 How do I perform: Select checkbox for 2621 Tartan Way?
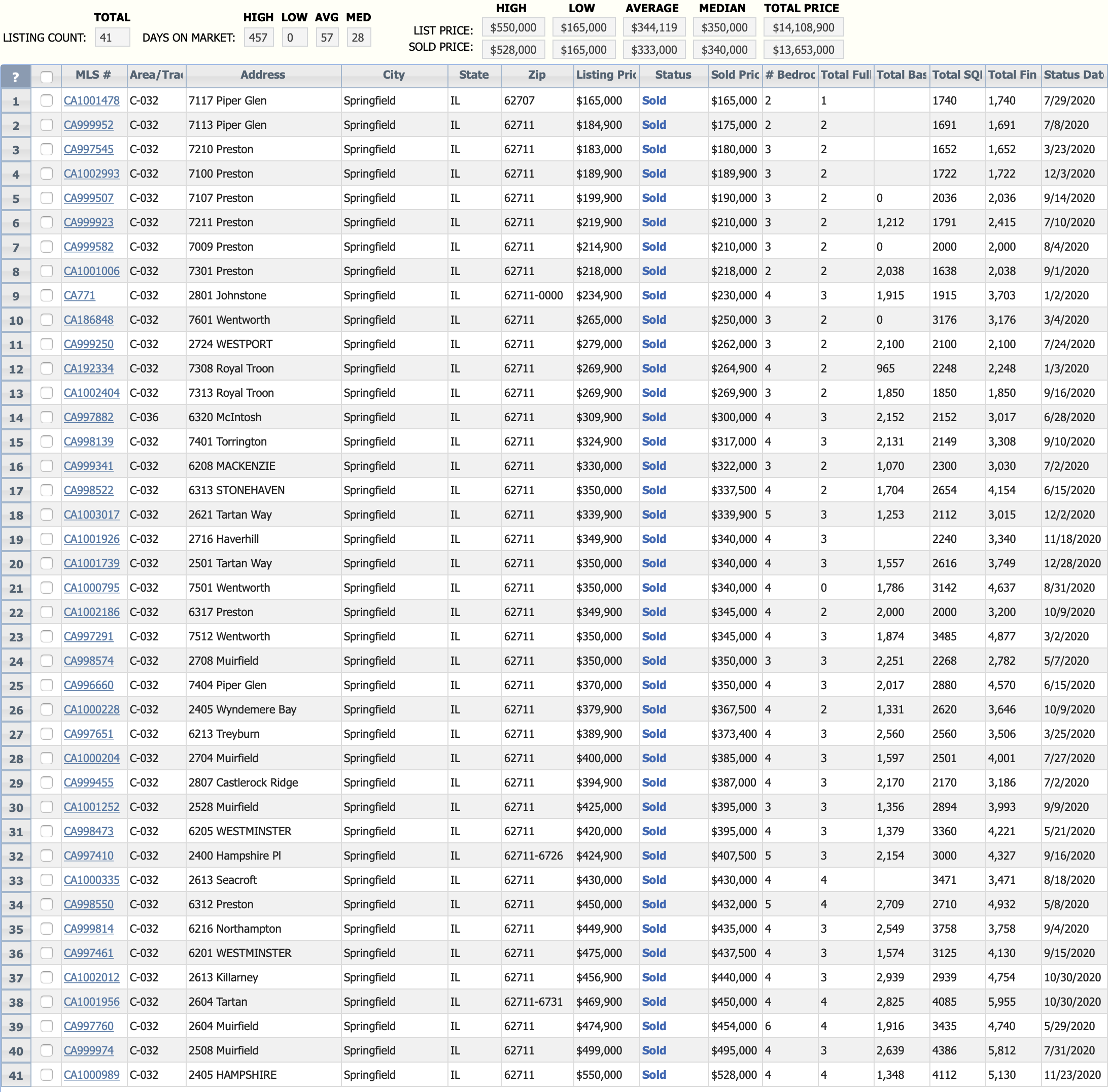click(47, 515)
